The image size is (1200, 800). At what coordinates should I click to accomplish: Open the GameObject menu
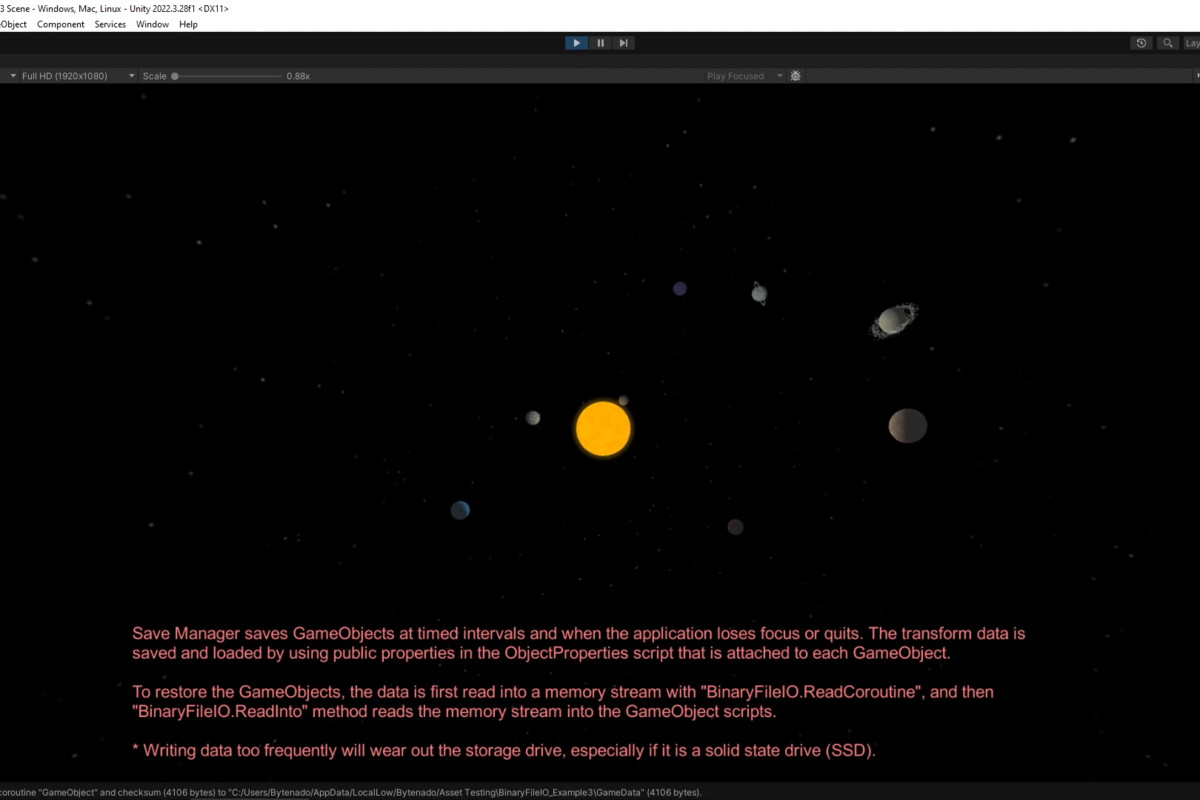13,24
